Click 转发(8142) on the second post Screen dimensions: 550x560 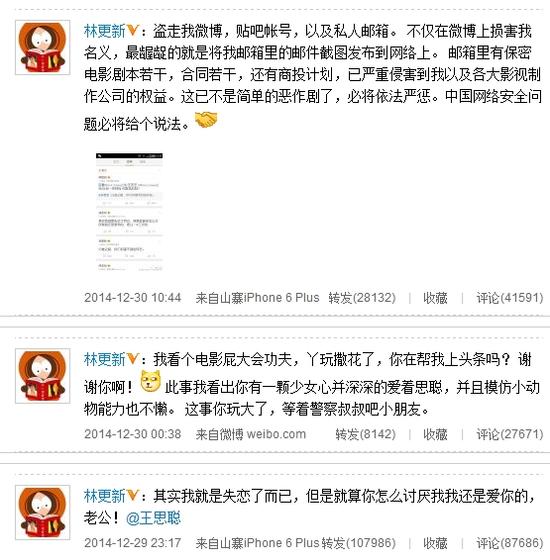coord(366,434)
